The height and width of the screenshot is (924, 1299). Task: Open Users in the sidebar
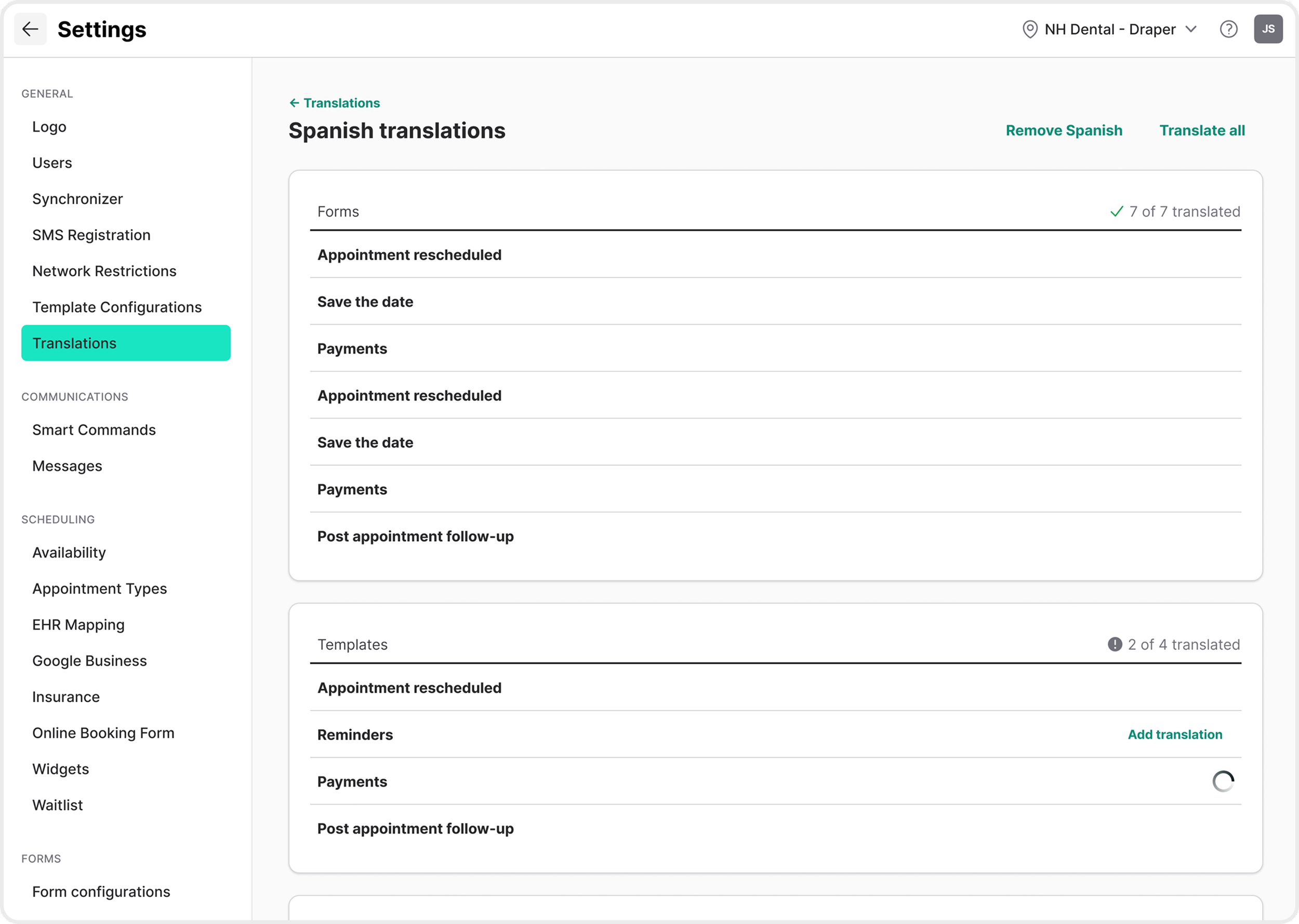pyautogui.click(x=126, y=163)
